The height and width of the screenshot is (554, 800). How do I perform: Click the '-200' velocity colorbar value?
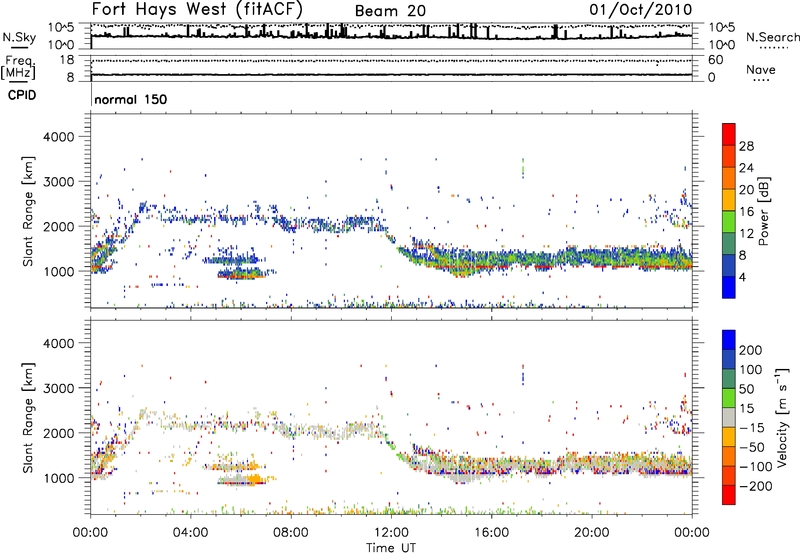[756, 486]
